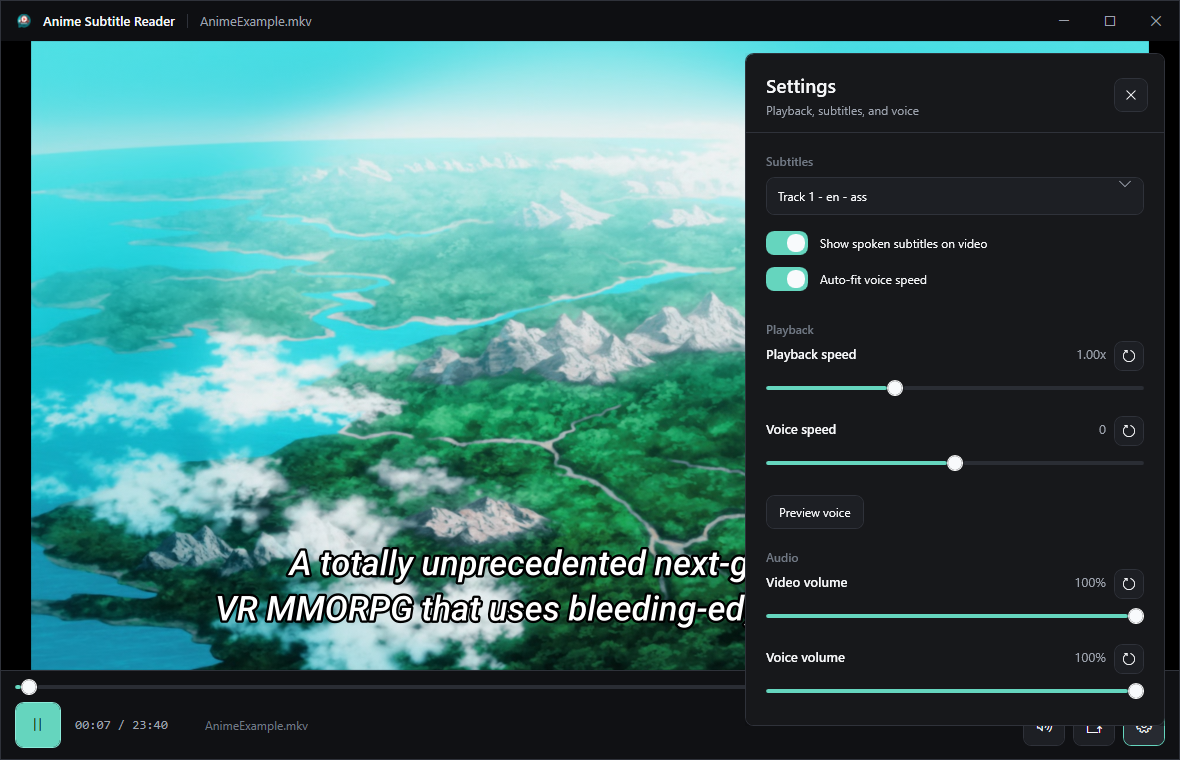Click the Video volume 100% value

click(x=1090, y=582)
